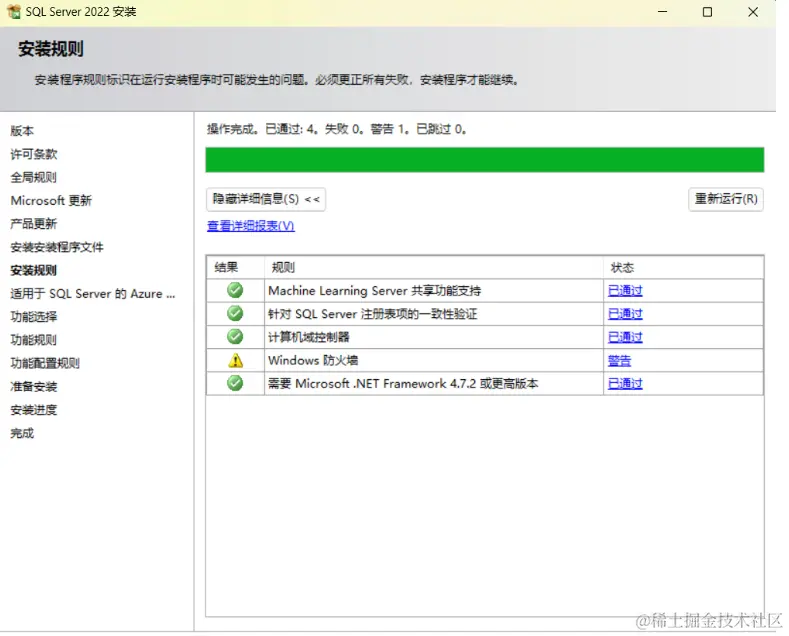
Task: Click green check icon for 注册表项一致性验证 rule
Action: 235,313
